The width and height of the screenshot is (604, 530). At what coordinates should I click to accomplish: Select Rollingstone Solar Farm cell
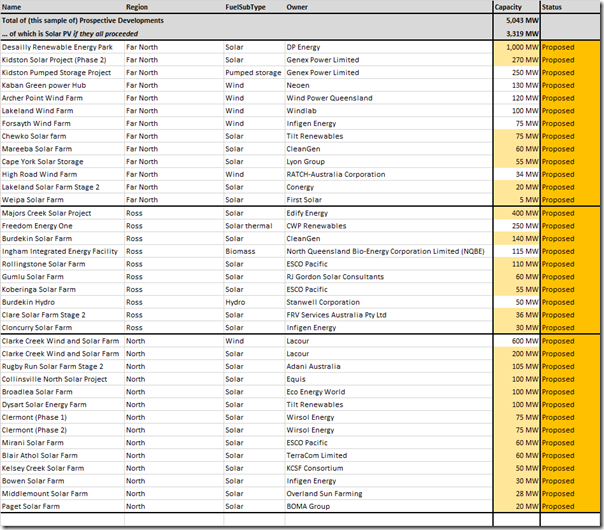pos(62,264)
